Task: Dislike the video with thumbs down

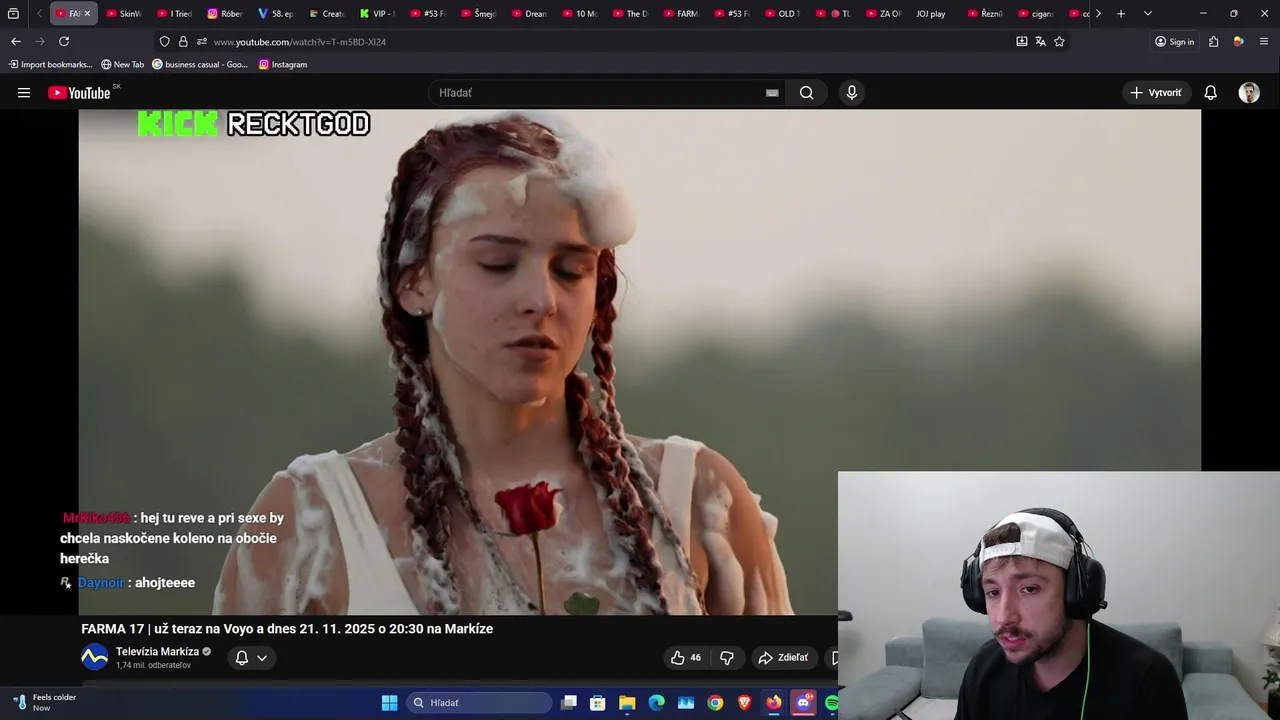Action: pos(727,658)
